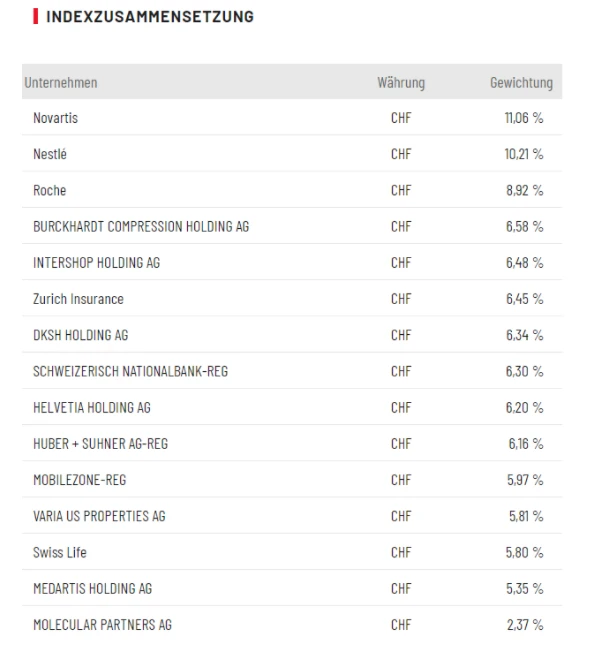
Task: Click Huber + Suhner AG-REG
Action: (x=100, y=444)
